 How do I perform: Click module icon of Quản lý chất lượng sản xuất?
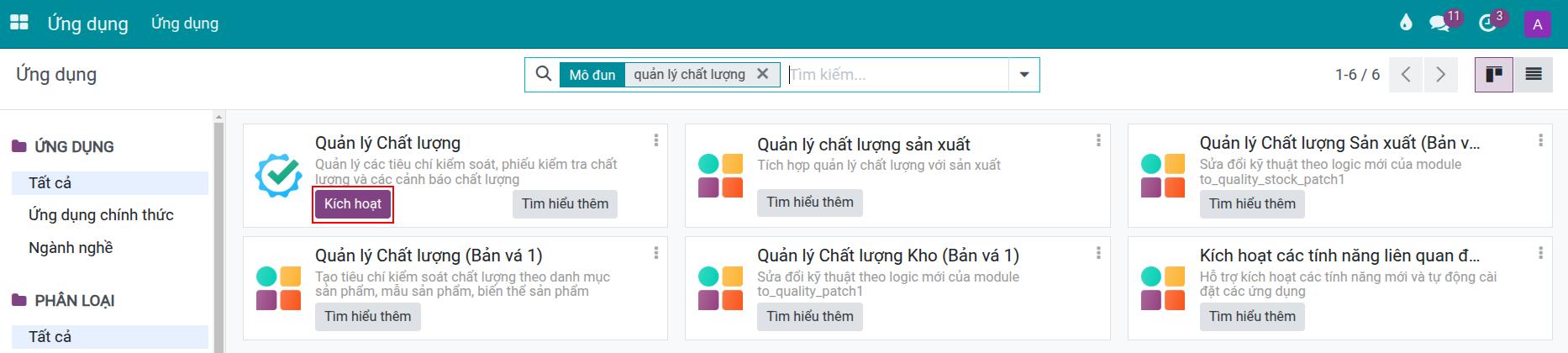click(x=721, y=176)
